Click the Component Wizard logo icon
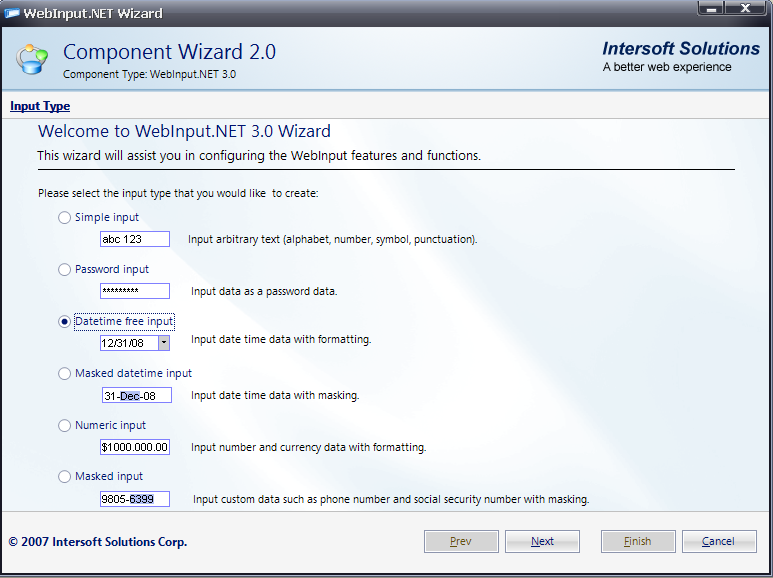Viewport: 773px width, 578px height. click(32, 58)
